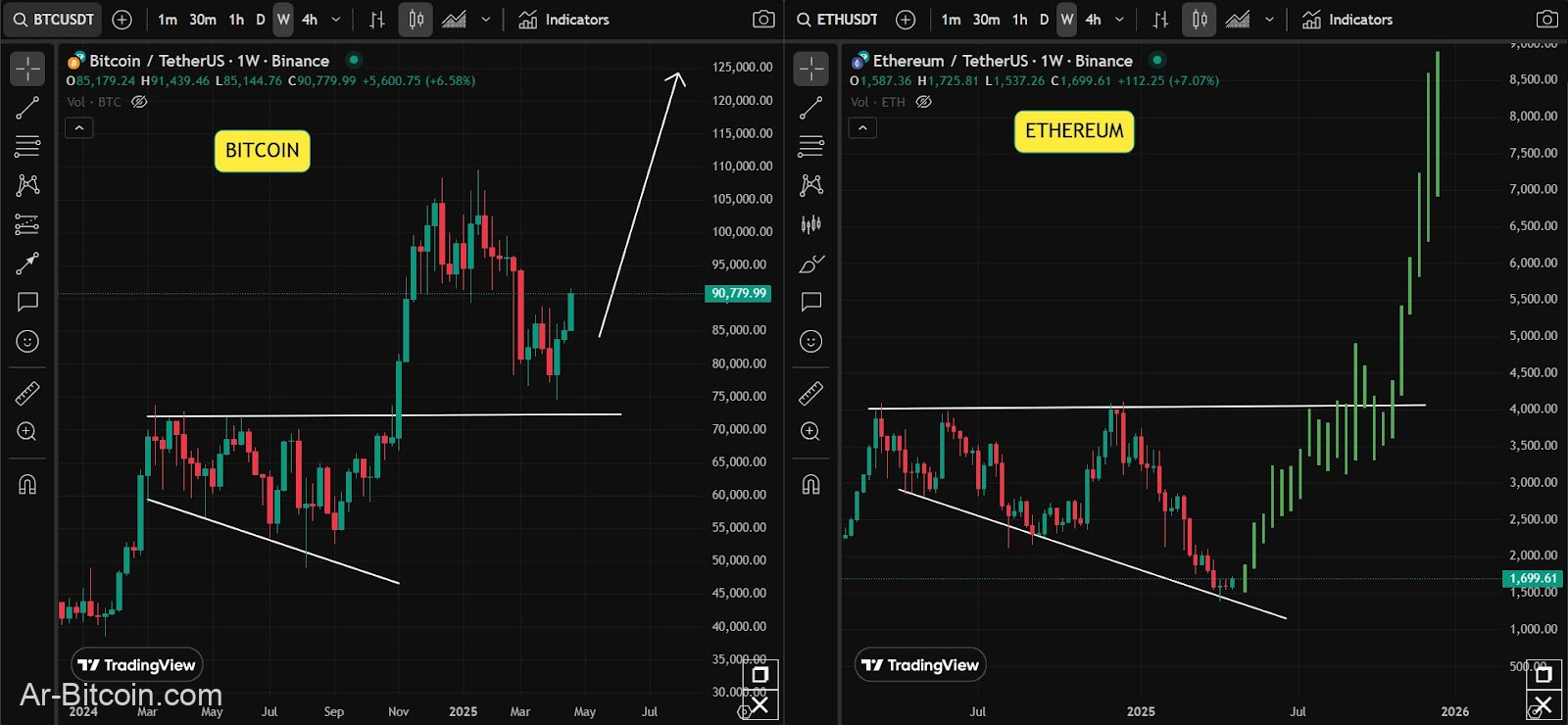
Task: Select D interval on Ethereum chart
Action: pos(1045,20)
